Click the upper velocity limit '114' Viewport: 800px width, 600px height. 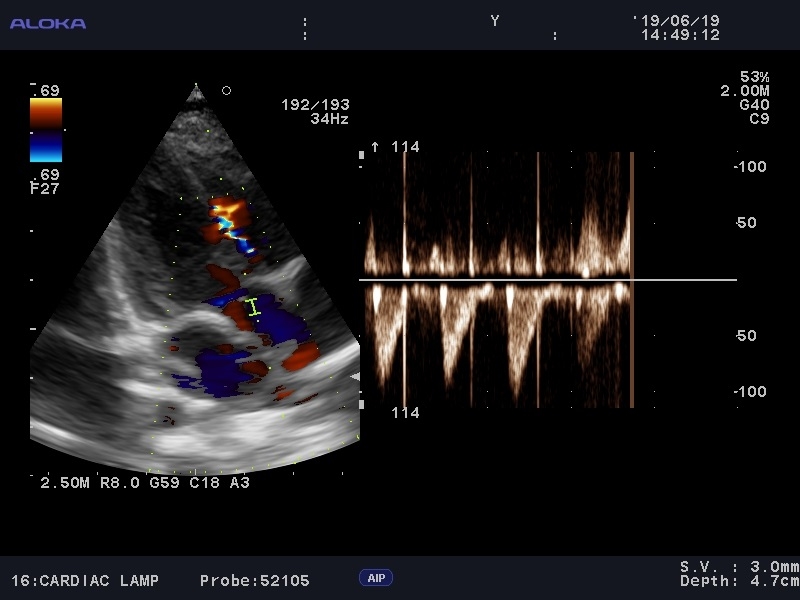click(x=405, y=147)
